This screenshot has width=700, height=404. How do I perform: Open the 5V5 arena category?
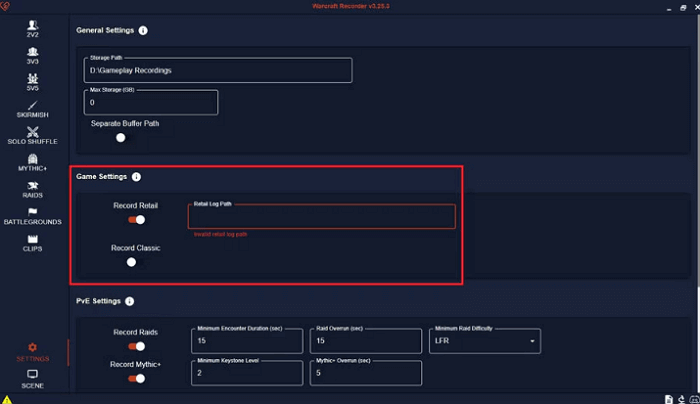pos(32,82)
